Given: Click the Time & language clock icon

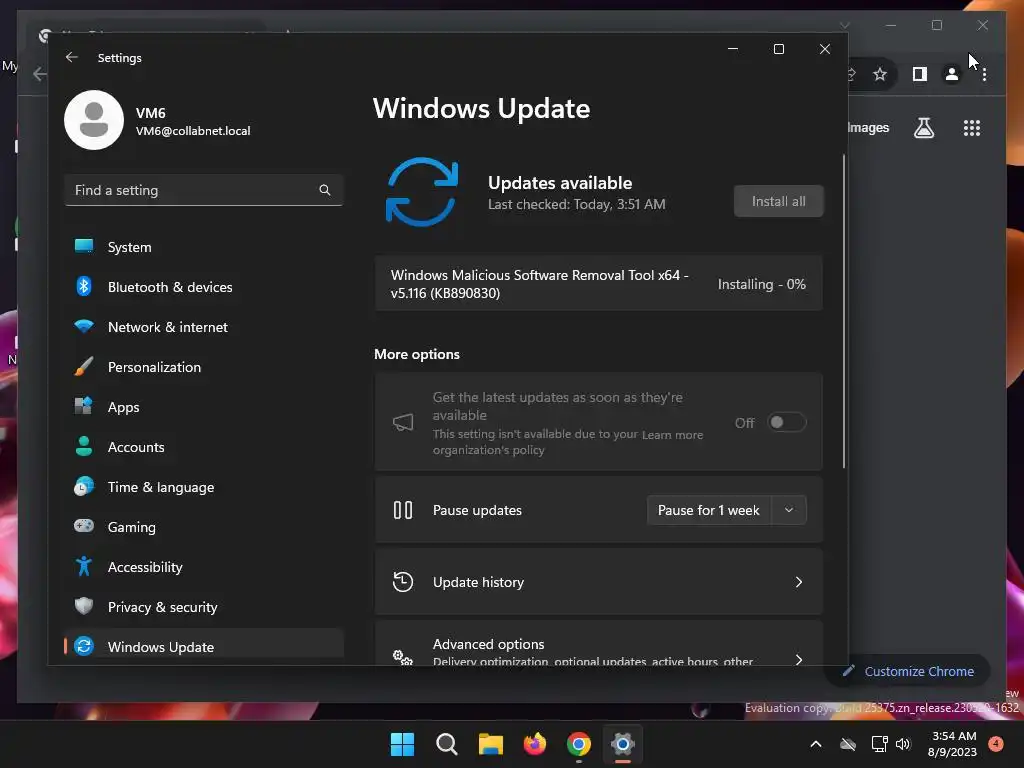Looking at the screenshot, I should (x=84, y=487).
